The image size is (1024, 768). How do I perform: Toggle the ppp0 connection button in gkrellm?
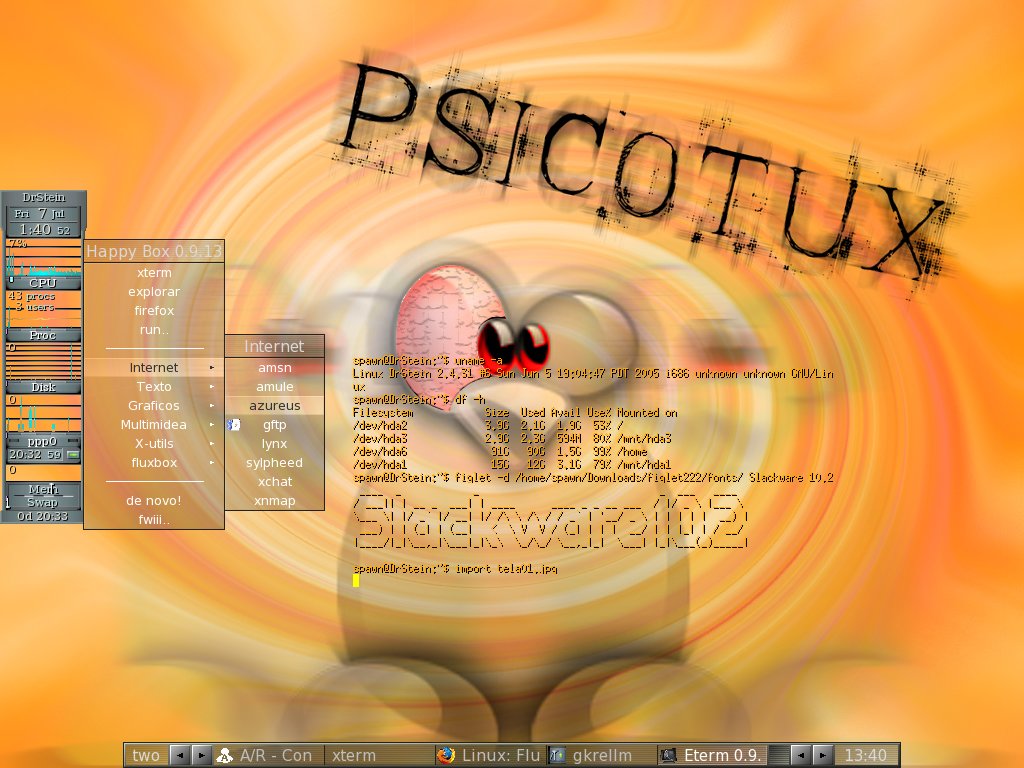(x=73, y=455)
